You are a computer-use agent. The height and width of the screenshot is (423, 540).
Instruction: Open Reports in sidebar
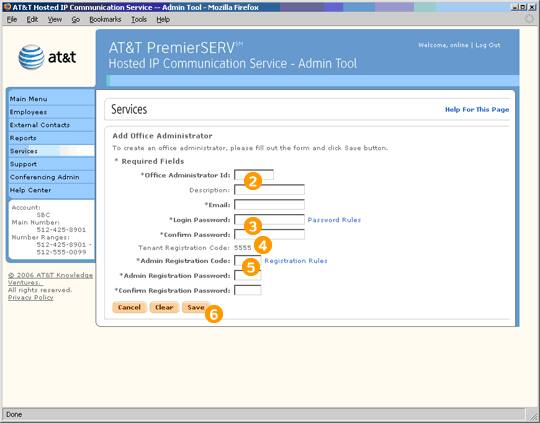click(x=51, y=138)
